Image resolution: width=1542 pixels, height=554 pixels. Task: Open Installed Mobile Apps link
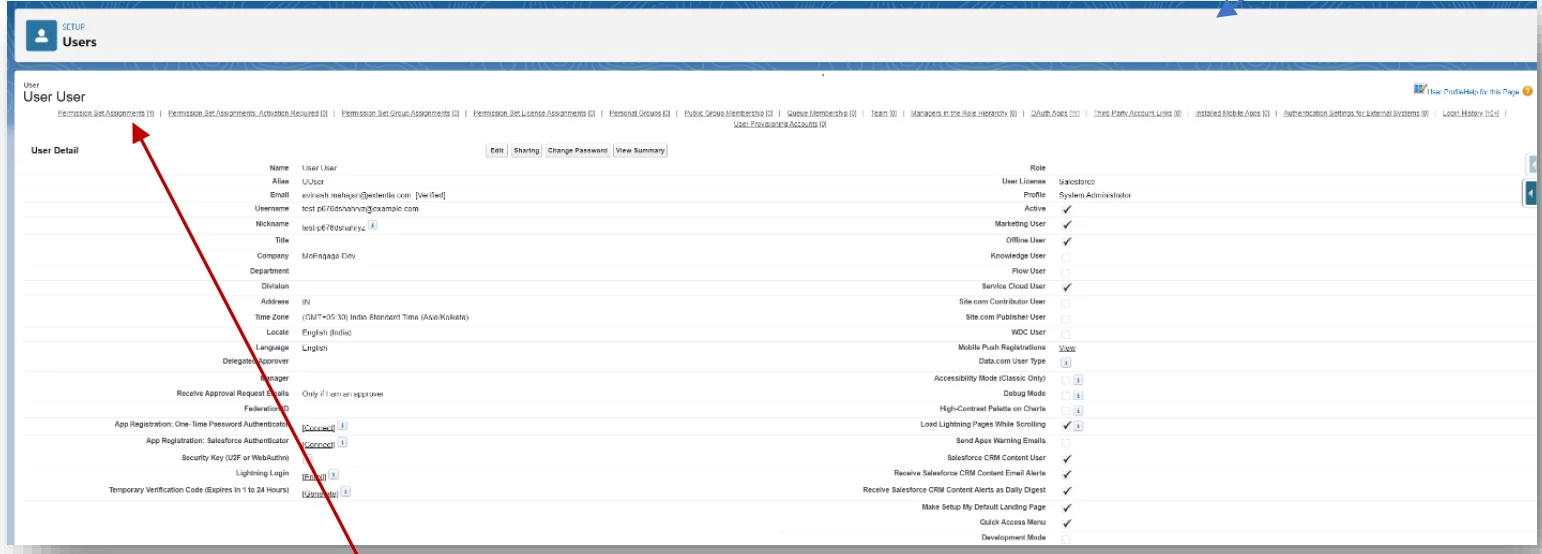tap(1232, 113)
